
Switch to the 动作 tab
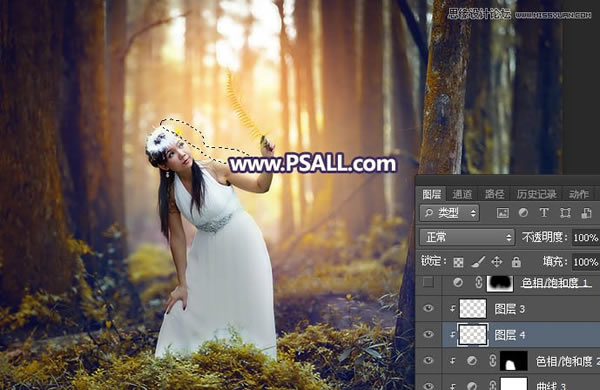point(579,194)
